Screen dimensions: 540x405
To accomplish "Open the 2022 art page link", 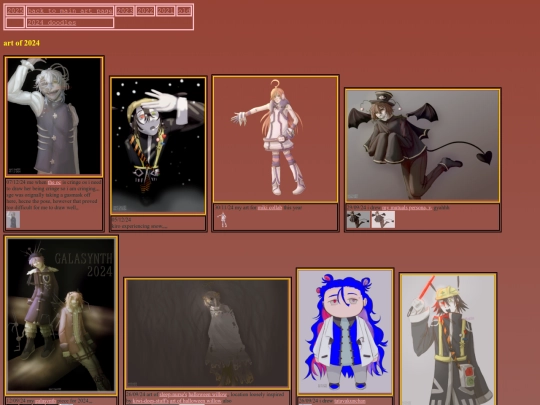I will 145,11.
